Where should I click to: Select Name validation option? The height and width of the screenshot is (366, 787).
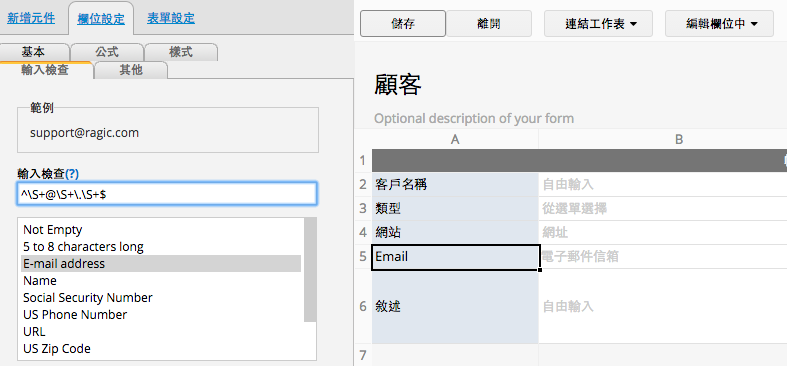point(161,281)
